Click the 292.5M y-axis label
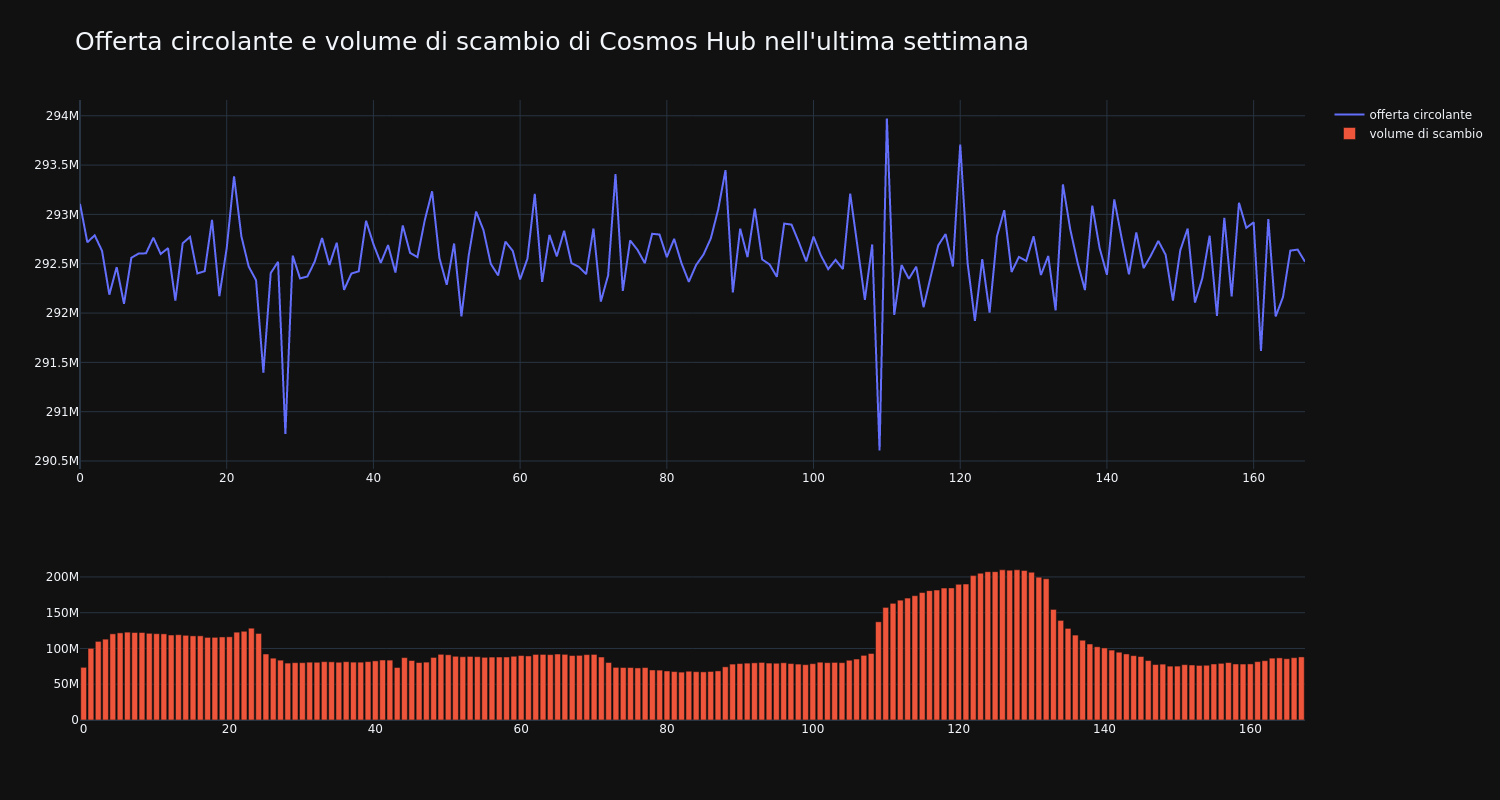This screenshot has height=800, width=1500. [x=56, y=264]
